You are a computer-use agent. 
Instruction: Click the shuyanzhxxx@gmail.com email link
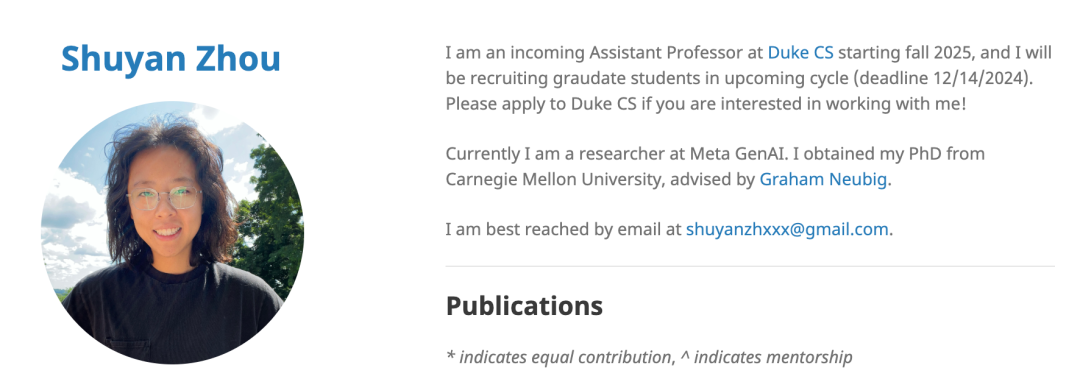click(x=787, y=229)
